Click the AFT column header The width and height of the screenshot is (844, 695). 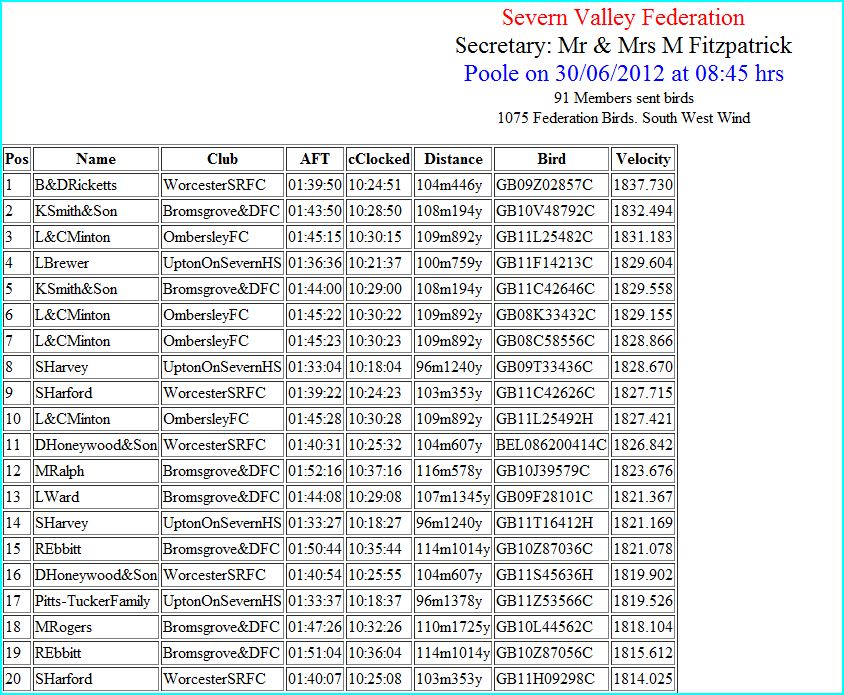315,159
